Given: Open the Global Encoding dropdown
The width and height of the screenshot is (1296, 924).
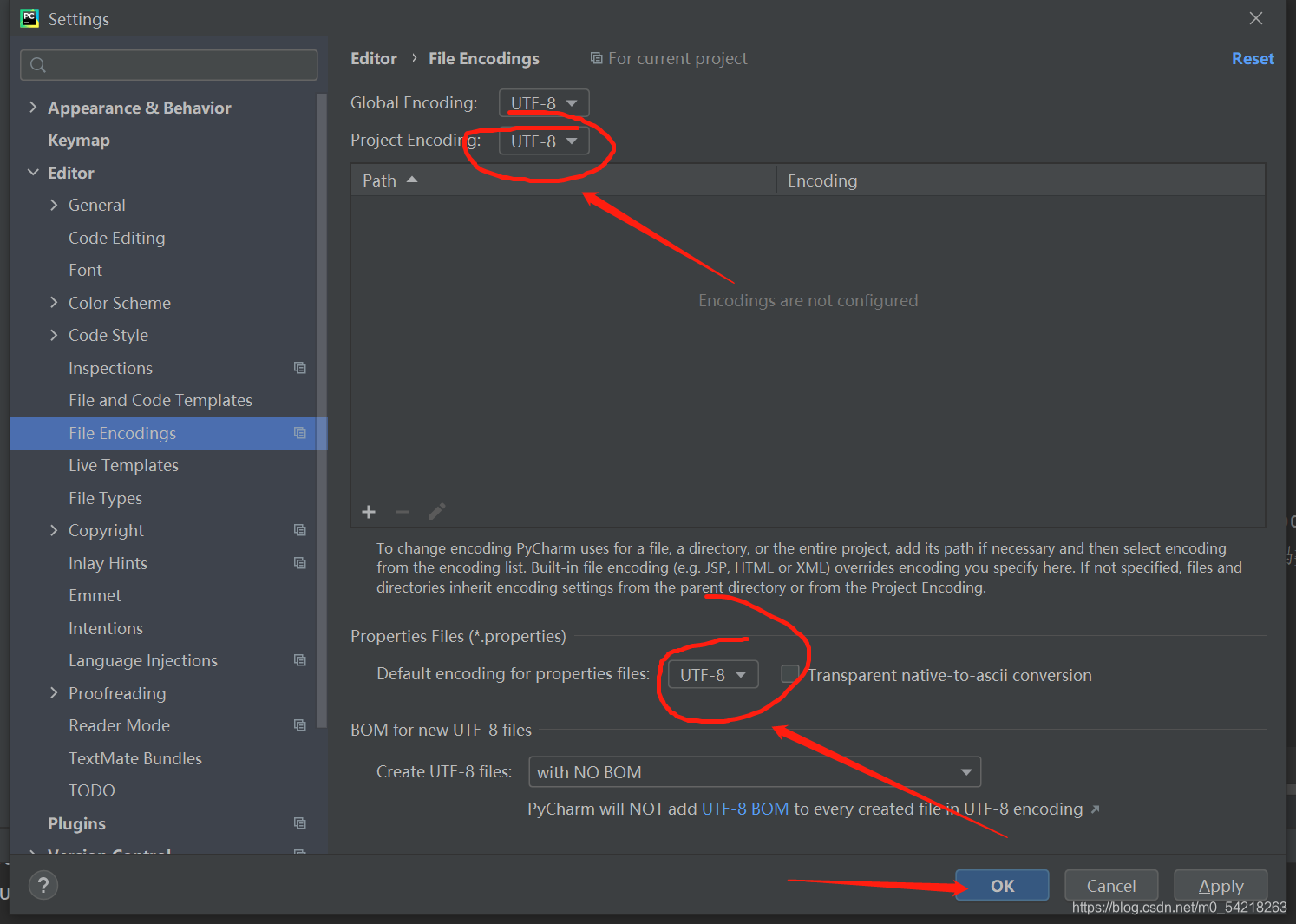Looking at the screenshot, I should click(544, 103).
